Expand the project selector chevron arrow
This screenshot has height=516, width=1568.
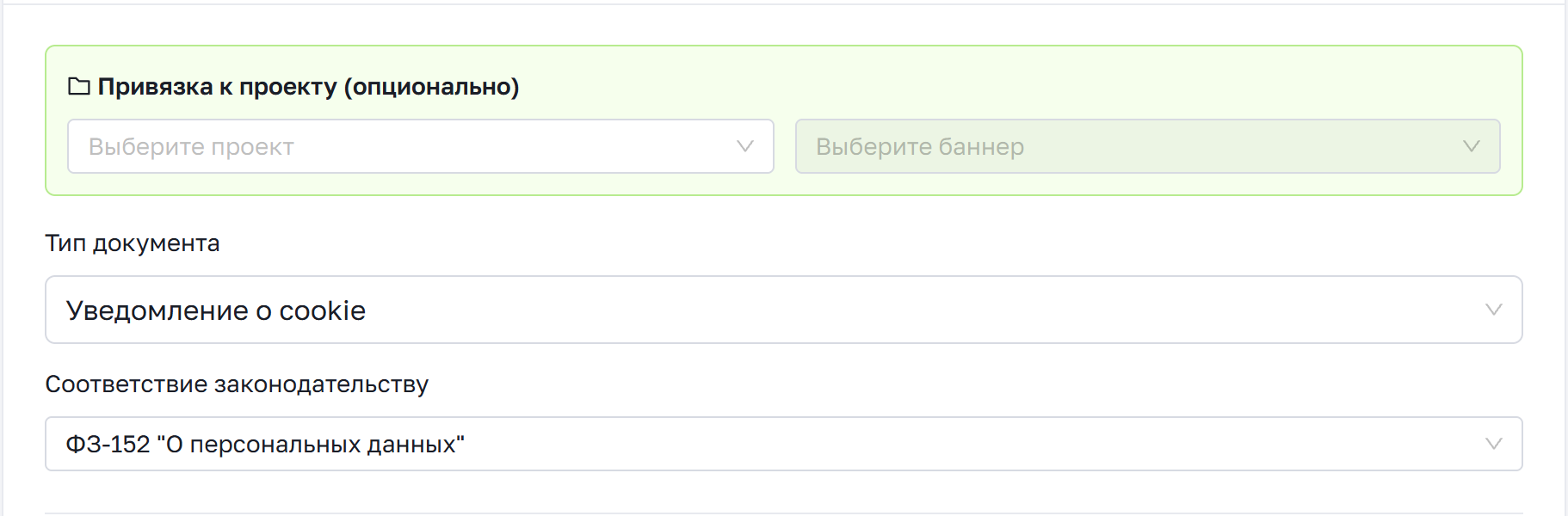(x=745, y=146)
